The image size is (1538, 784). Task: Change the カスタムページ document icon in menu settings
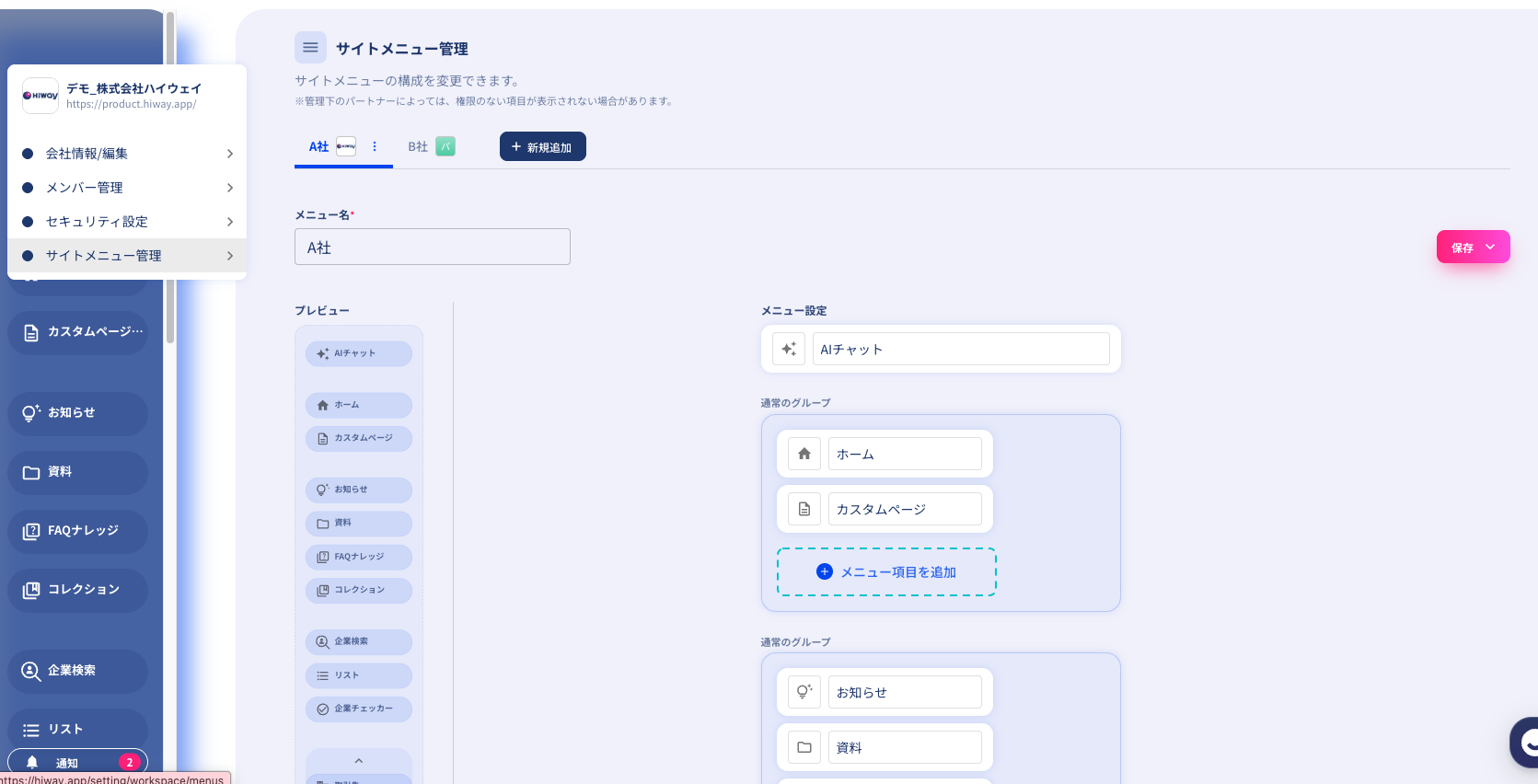pos(804,509)
